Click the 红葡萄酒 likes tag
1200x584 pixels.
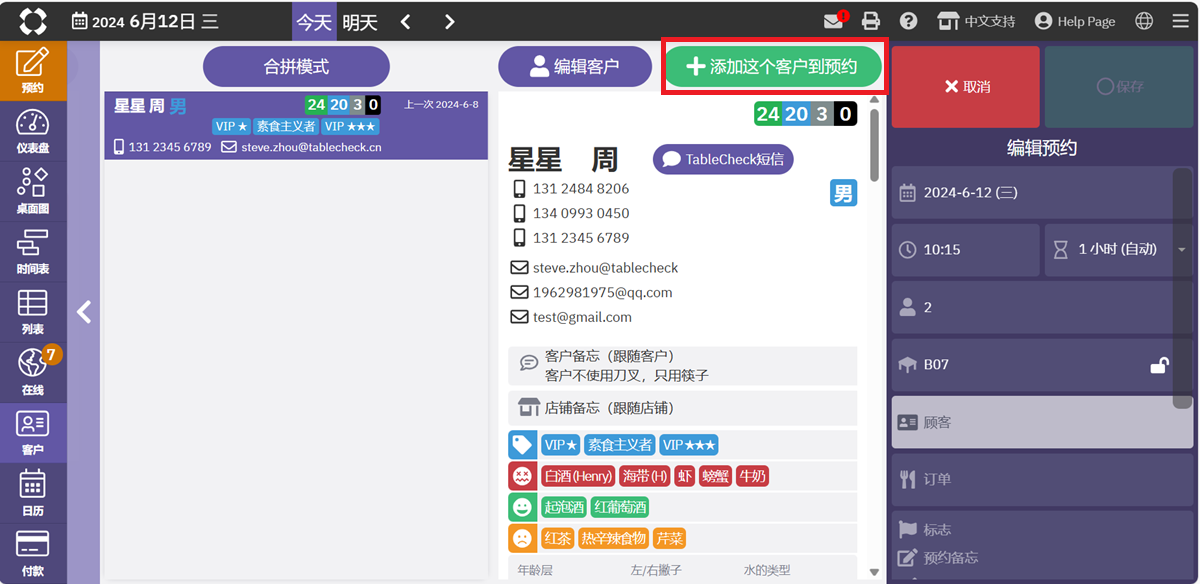[x=620, y=507]
